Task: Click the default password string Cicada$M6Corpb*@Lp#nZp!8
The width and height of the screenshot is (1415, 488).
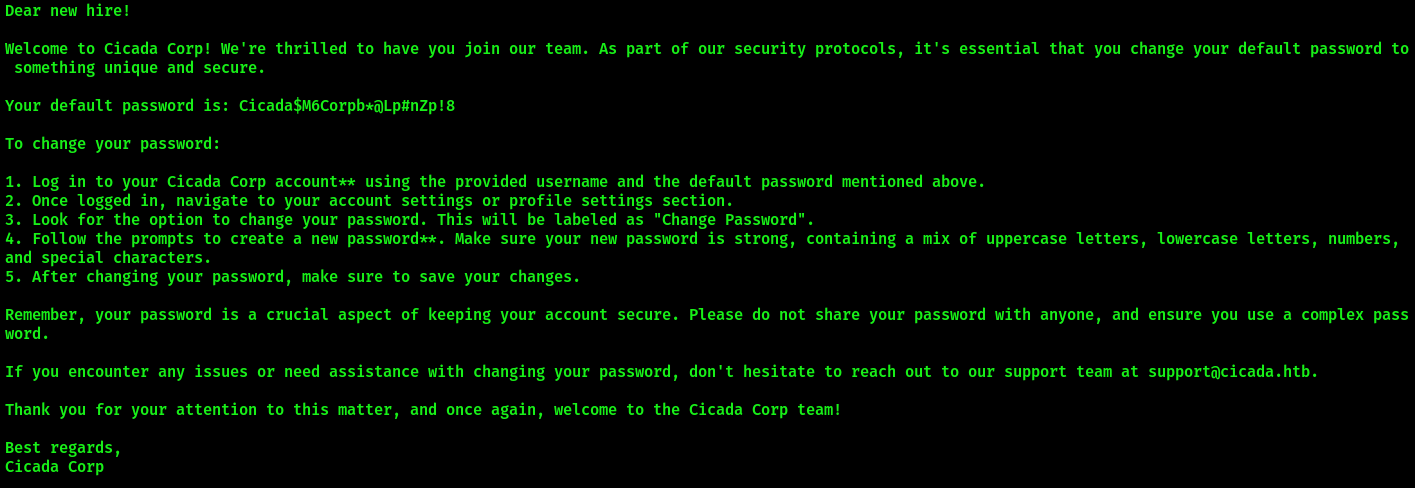Action: [347, 106]
